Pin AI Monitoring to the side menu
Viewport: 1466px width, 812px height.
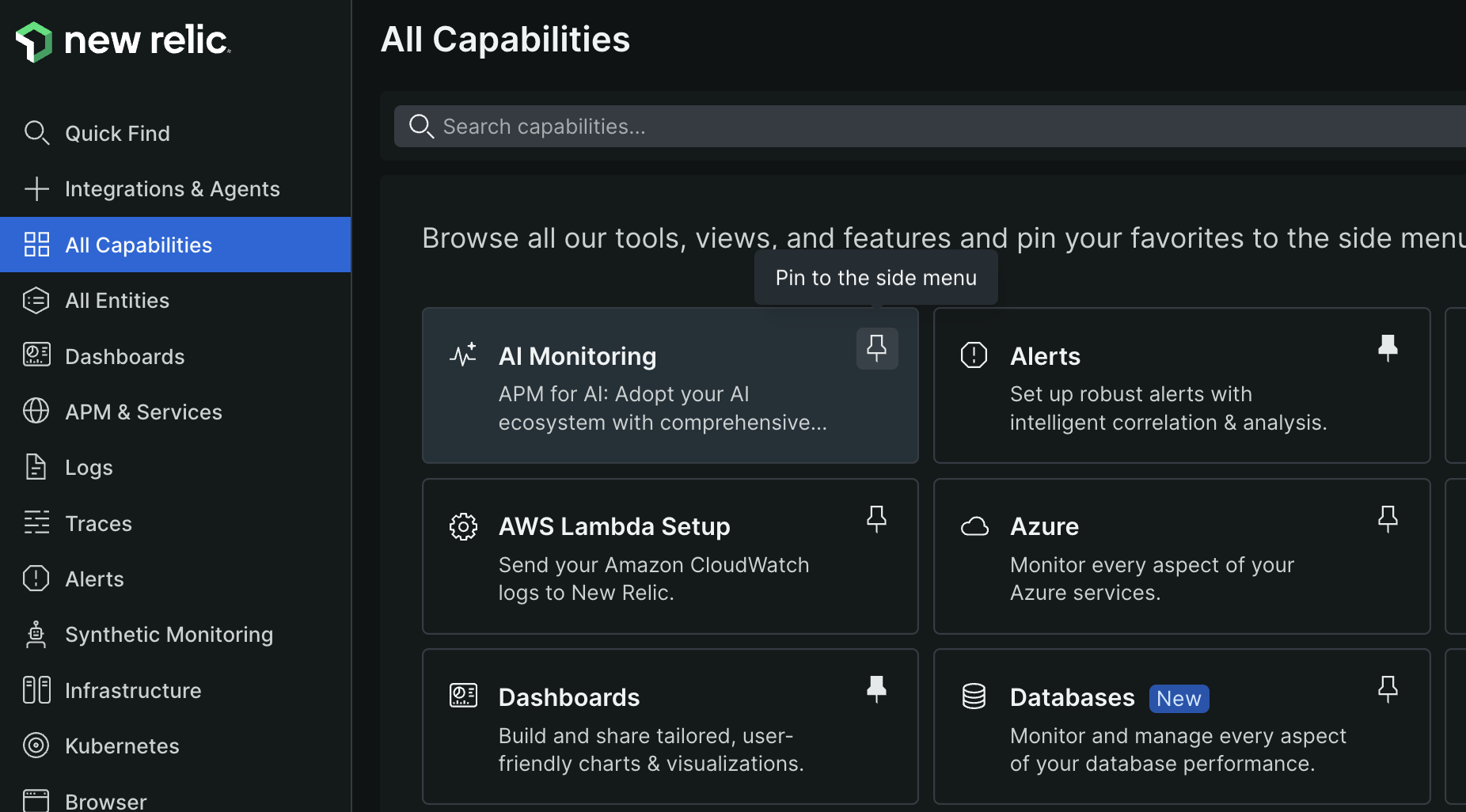pos(876,348)
